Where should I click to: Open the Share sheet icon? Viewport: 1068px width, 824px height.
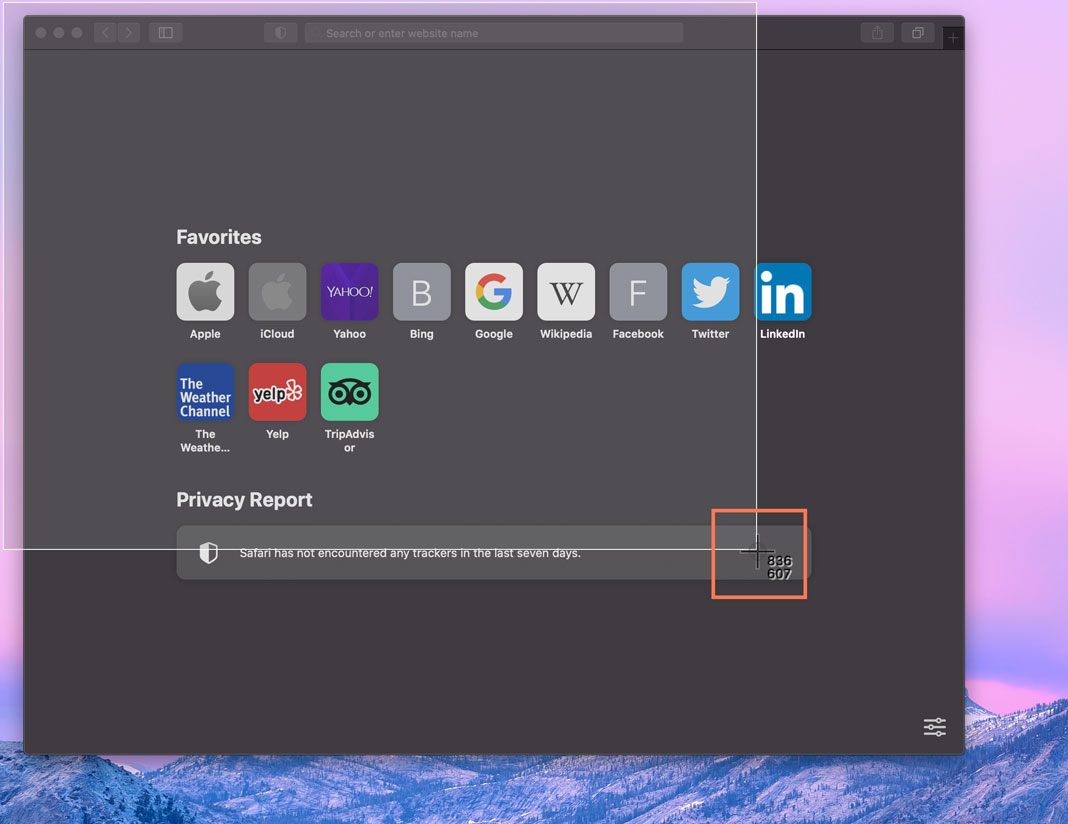877,32
